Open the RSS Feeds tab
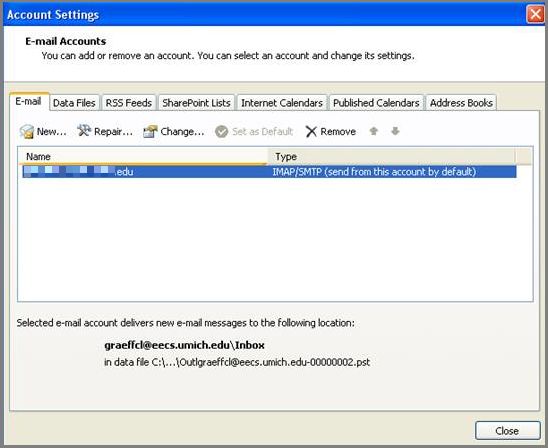The height and width of the screenshot is (448, 548). pyautogui.click(x=129, y=103)
